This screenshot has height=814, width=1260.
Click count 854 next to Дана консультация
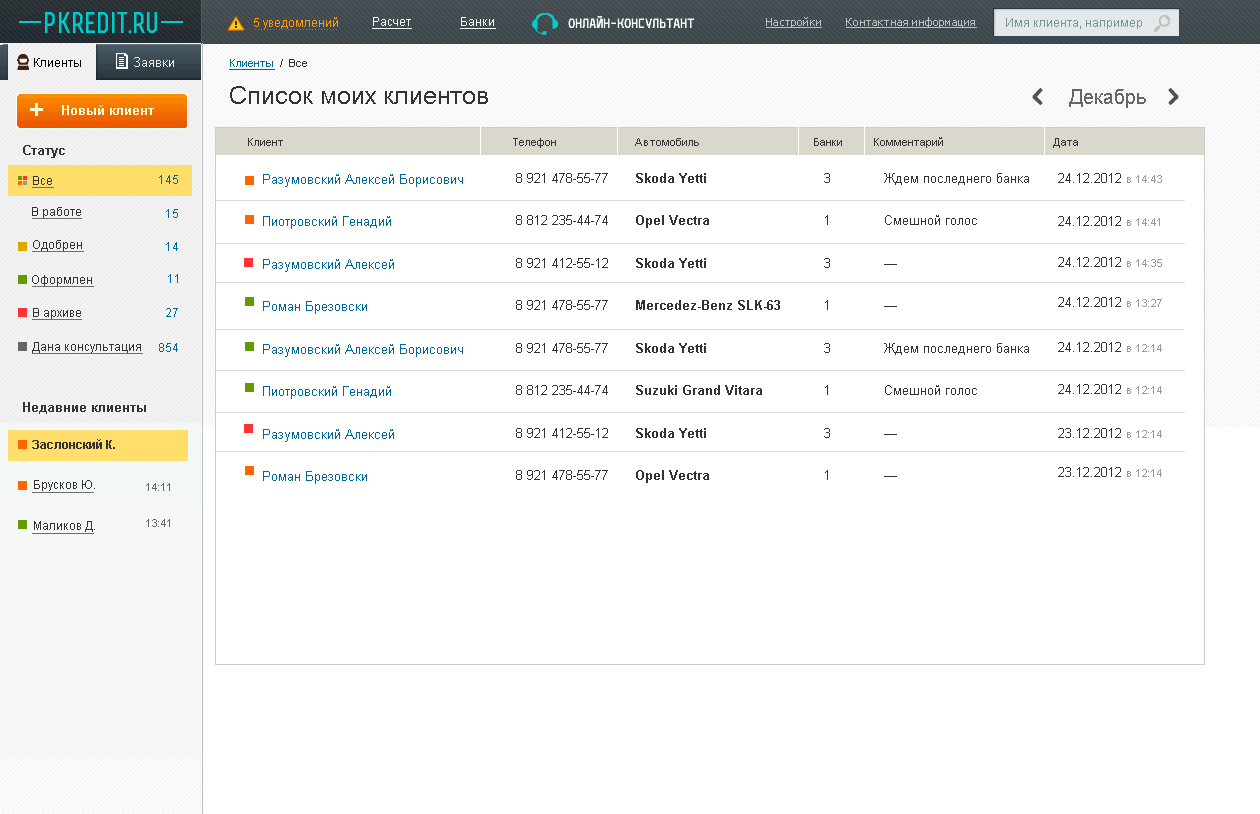tap(168, 348)
